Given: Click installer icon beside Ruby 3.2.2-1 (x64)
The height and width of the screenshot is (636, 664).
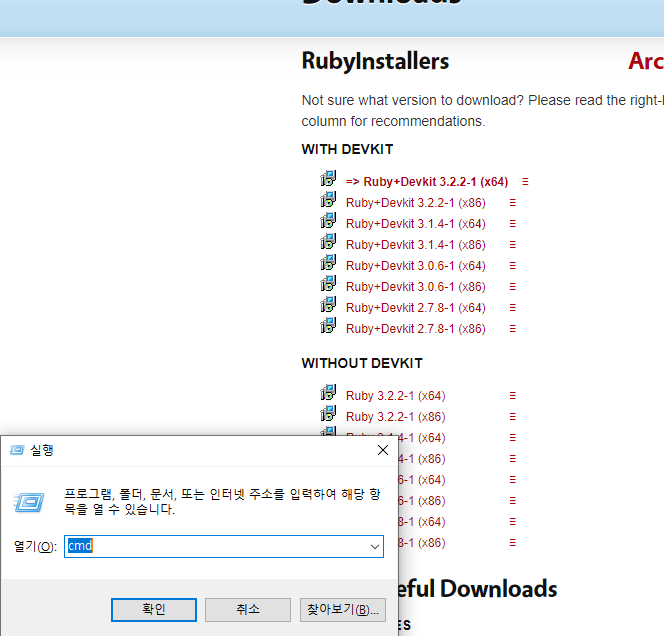Looking at the screenshot, I should [328, 392].
